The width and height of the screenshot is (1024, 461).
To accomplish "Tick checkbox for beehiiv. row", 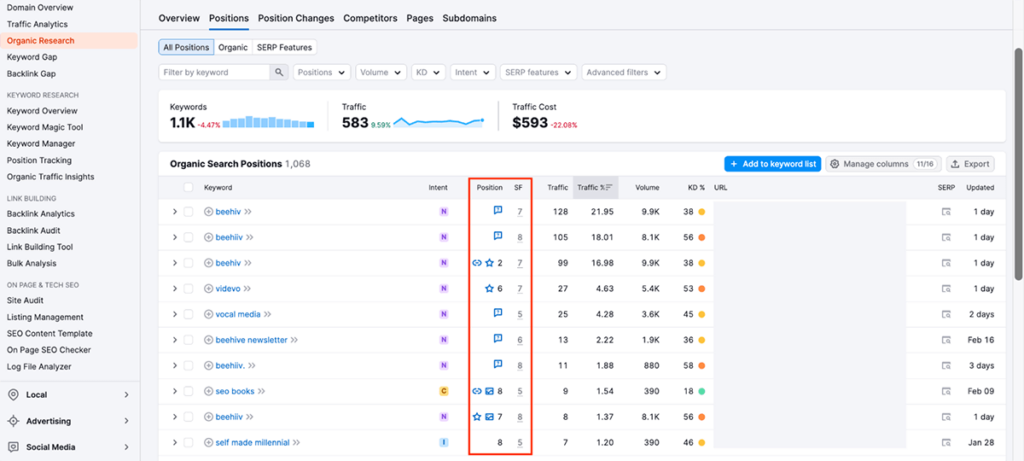I will [188, 366].
